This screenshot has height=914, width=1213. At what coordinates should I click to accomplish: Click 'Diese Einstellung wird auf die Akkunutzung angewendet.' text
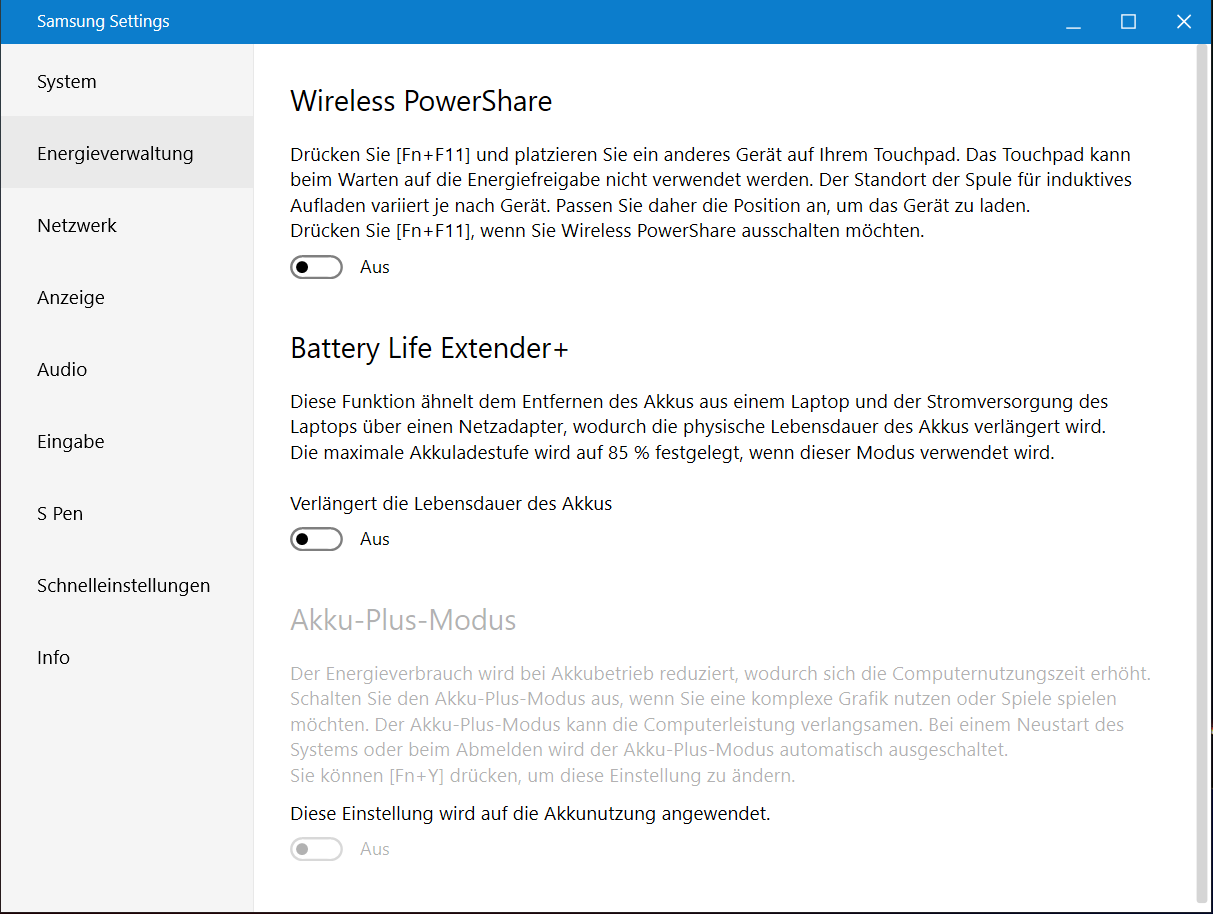530,814
